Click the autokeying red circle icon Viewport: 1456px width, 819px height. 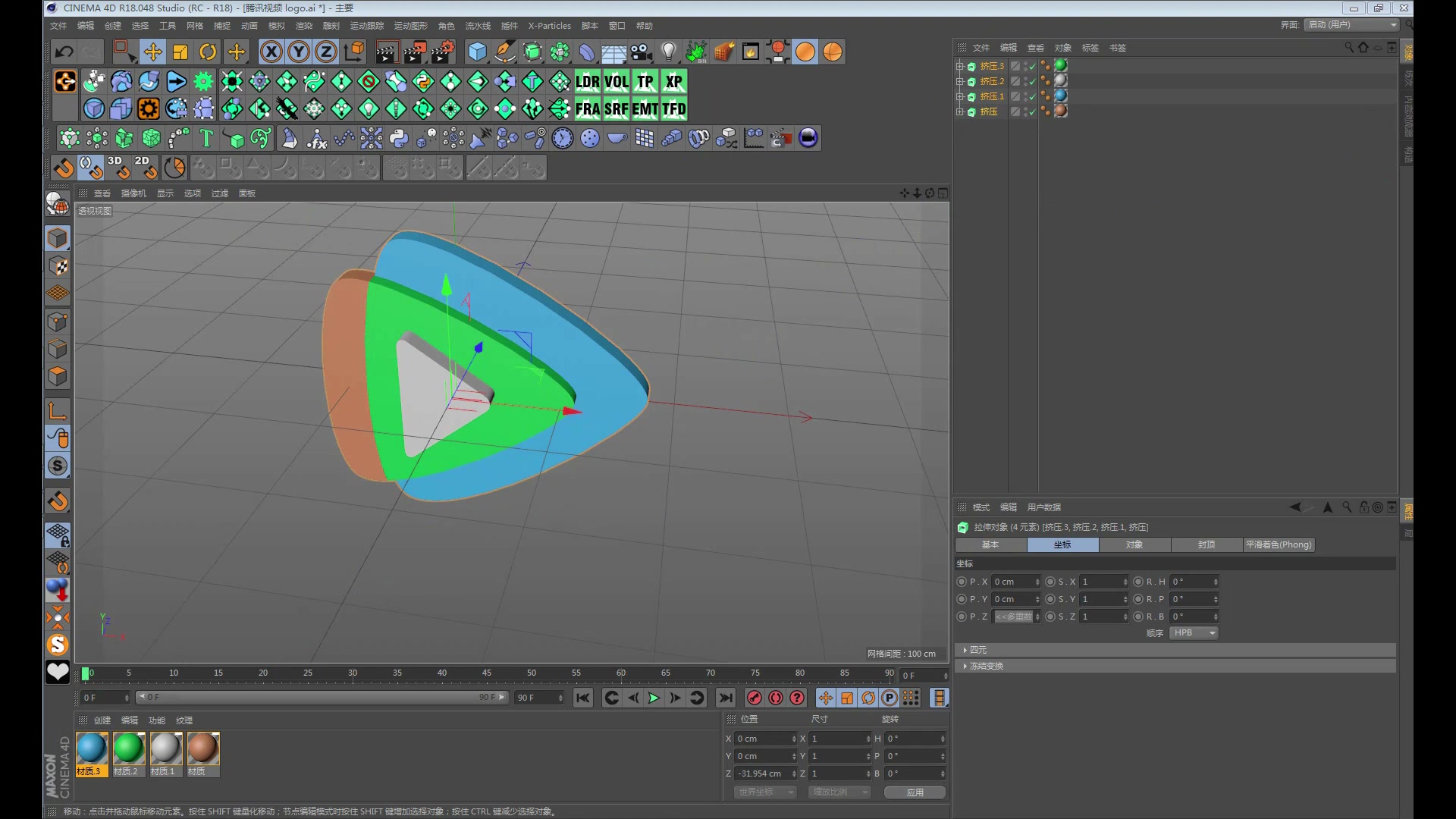(x=776, y=698)
